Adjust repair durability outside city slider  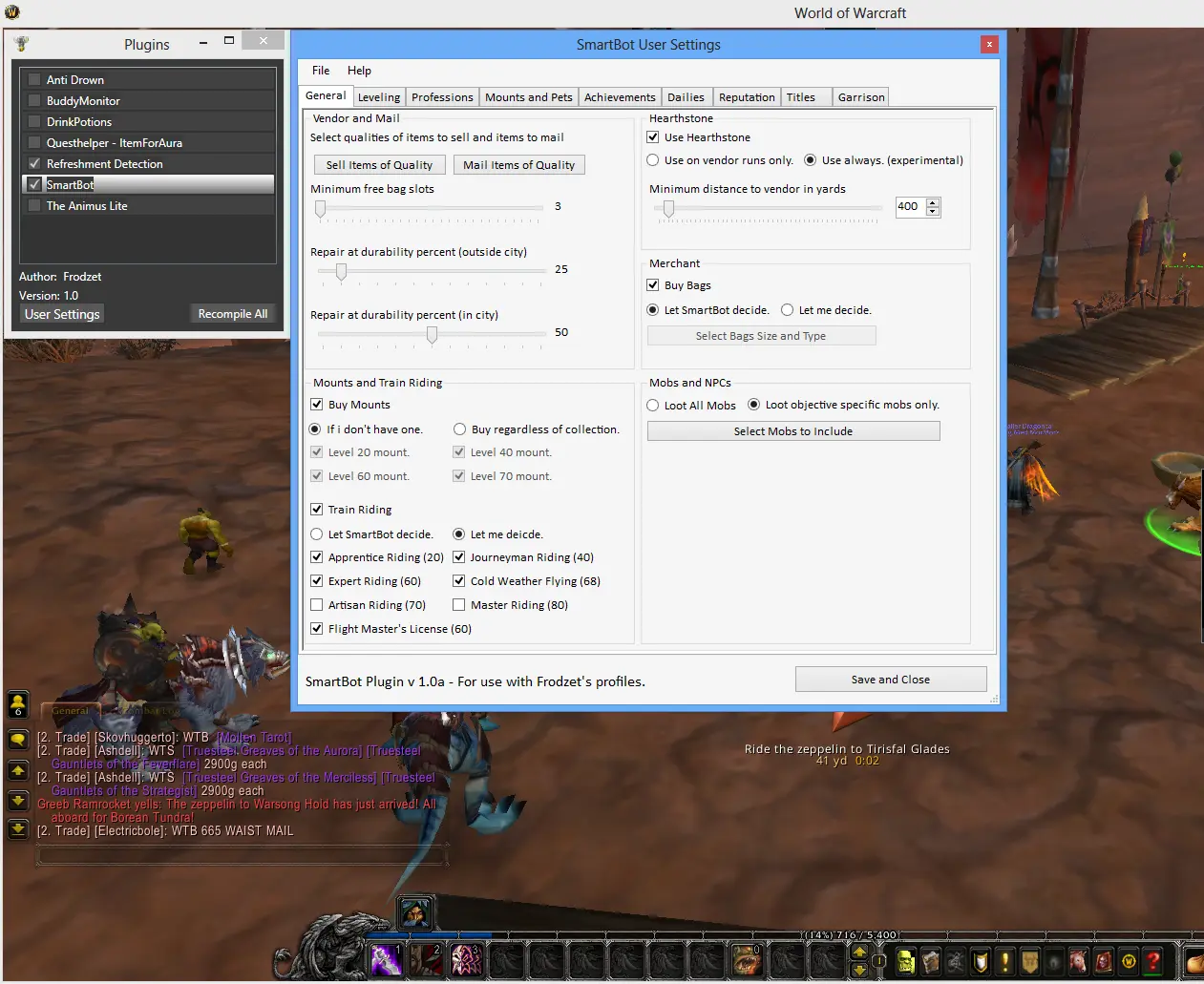point(341,271)
